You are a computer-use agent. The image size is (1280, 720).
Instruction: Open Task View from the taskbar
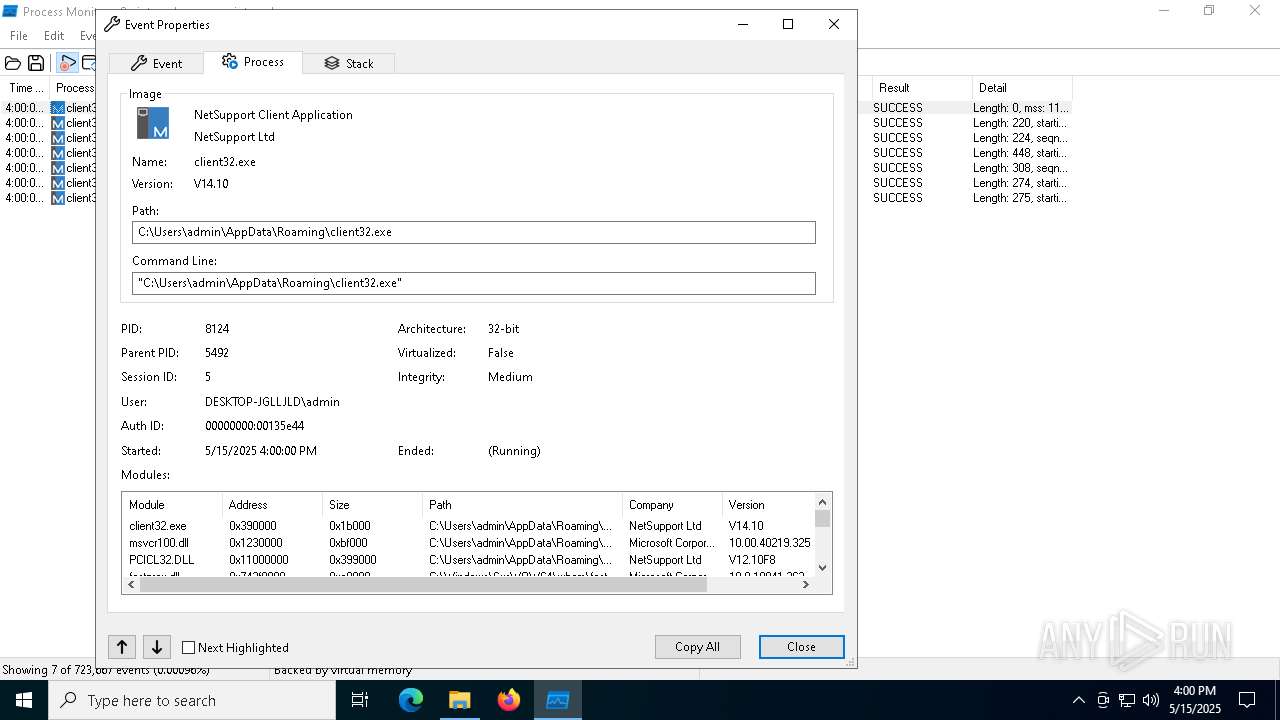360,700
